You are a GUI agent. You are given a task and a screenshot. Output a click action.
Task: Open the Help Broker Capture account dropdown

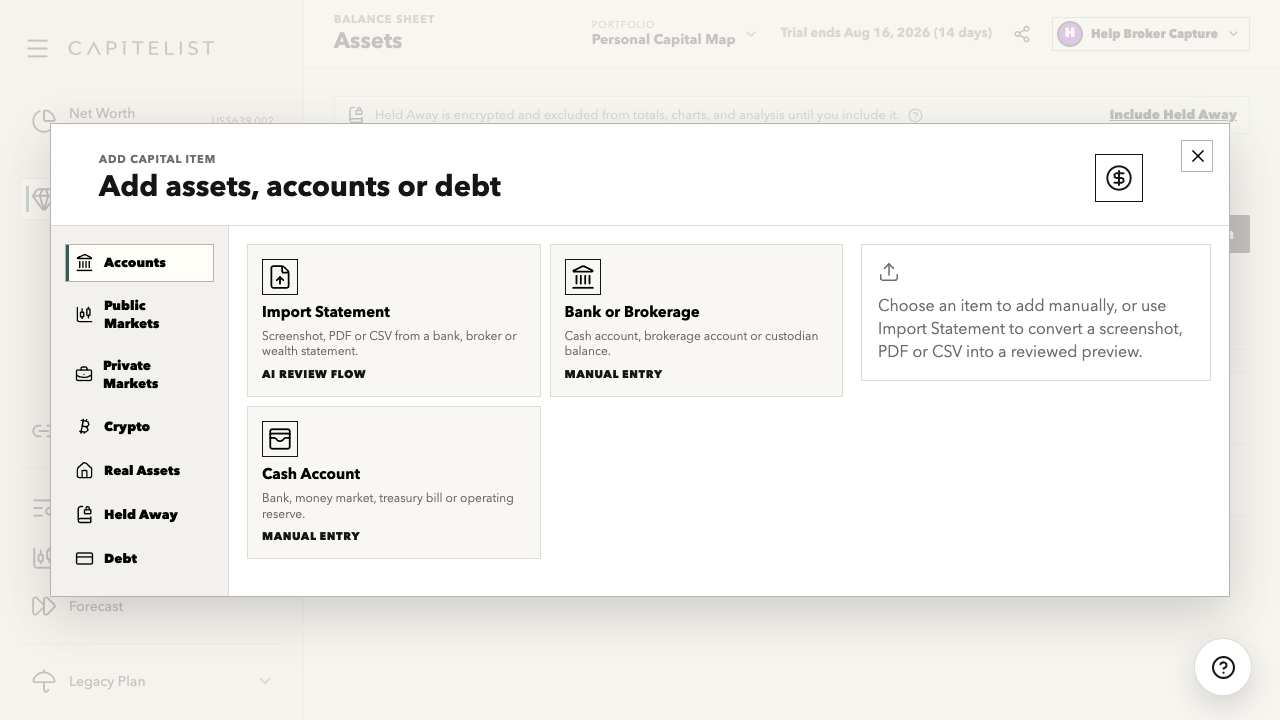[1151, 33]
